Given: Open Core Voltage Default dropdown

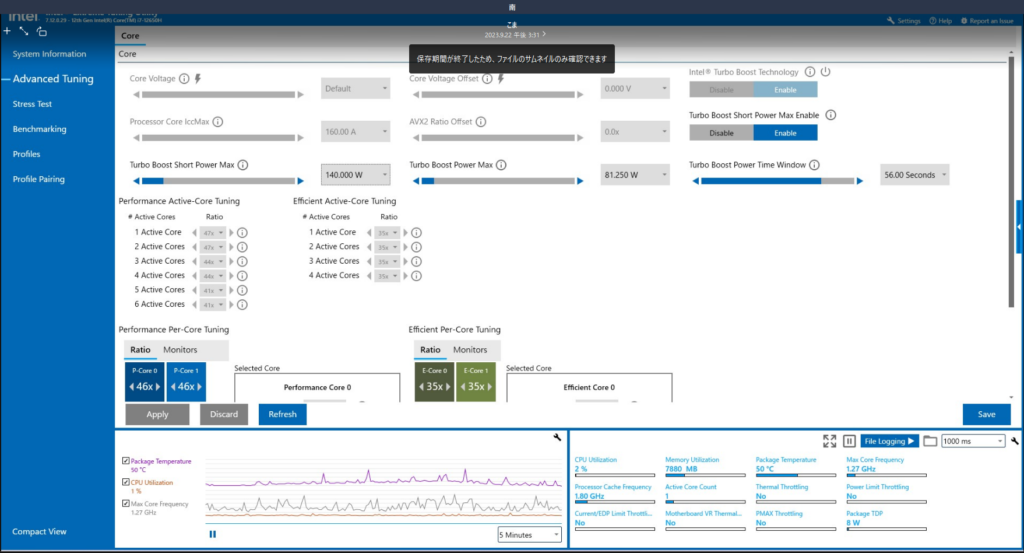Looking at the screenshot, I should [355, 88].
